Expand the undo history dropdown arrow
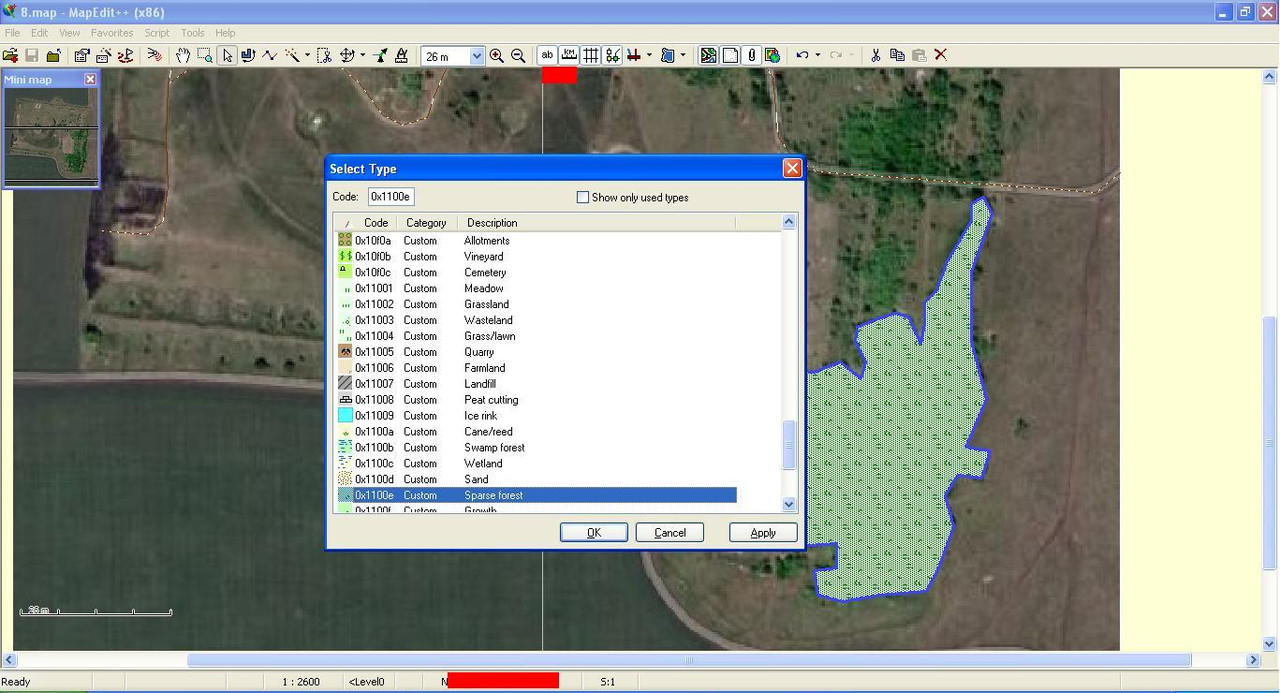The image size is (1280, 693). pos(818,56)
